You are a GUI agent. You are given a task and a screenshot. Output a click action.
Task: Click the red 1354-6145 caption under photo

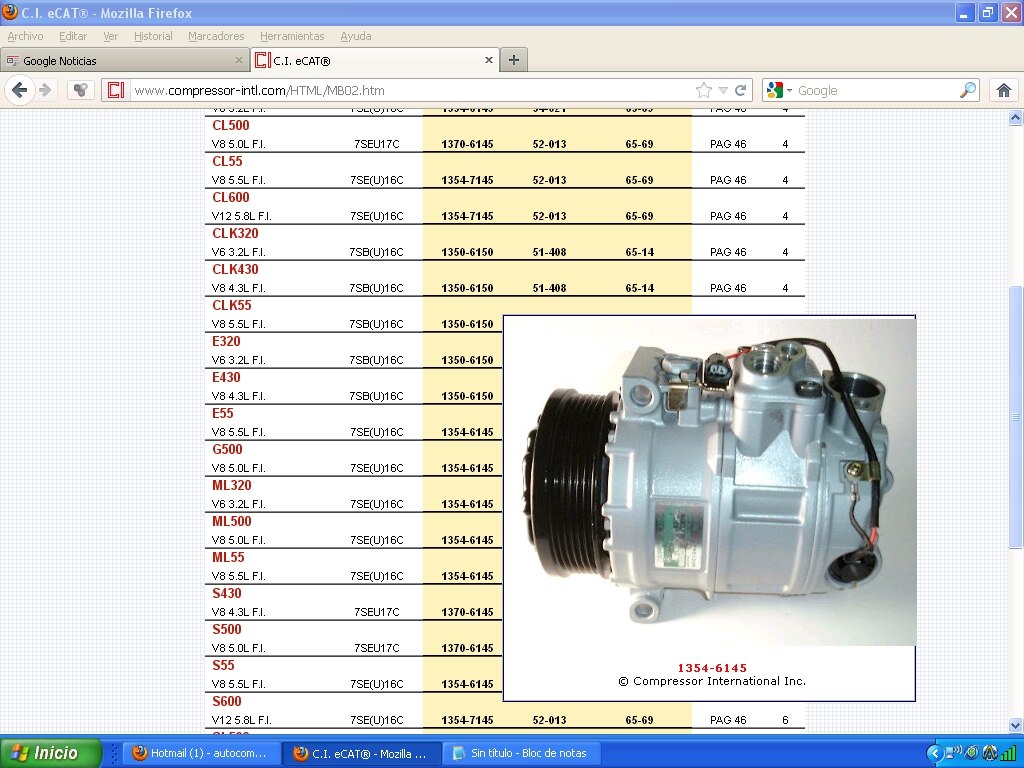coord(712,668)
